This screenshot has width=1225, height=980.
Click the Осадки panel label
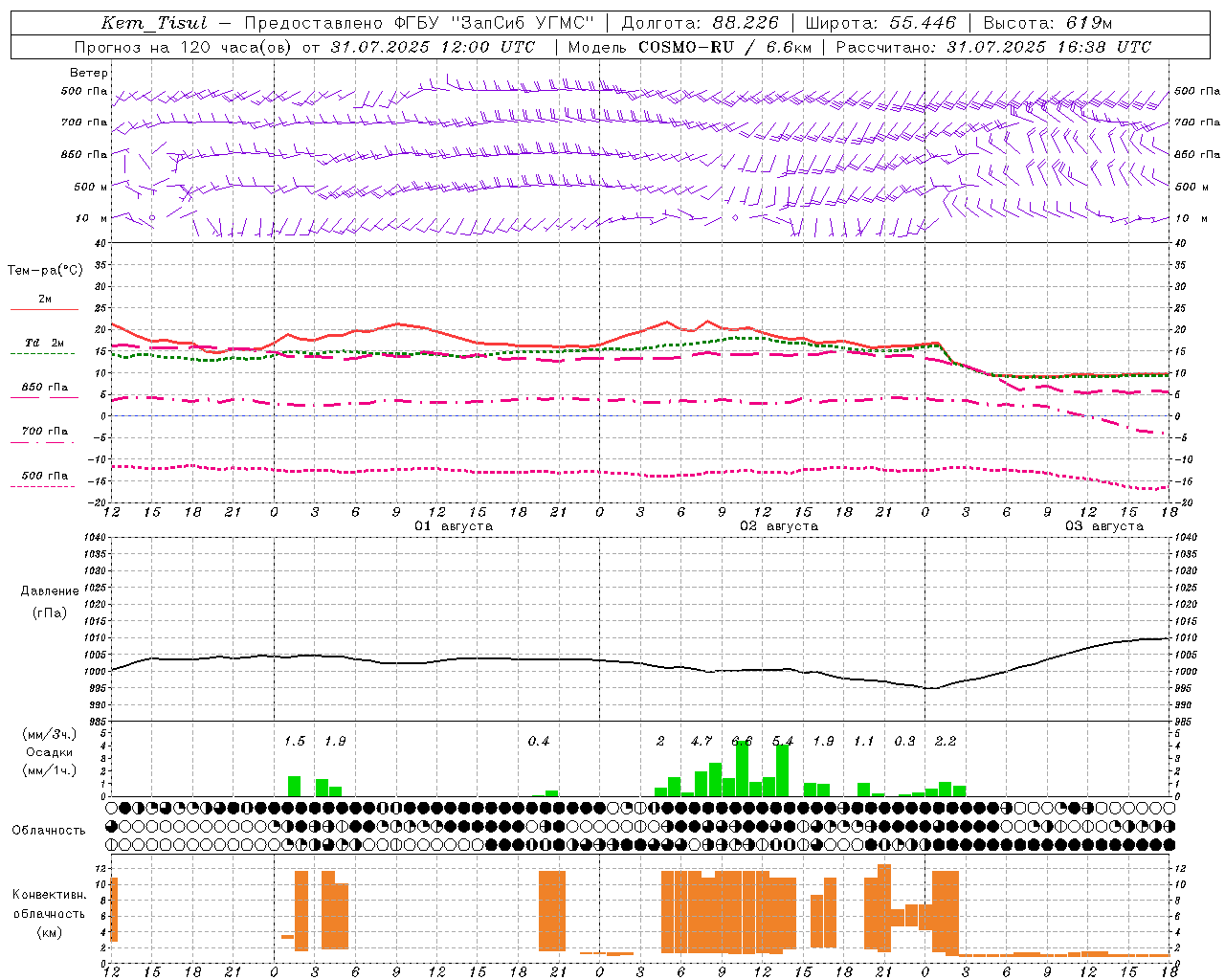(50, 752)
